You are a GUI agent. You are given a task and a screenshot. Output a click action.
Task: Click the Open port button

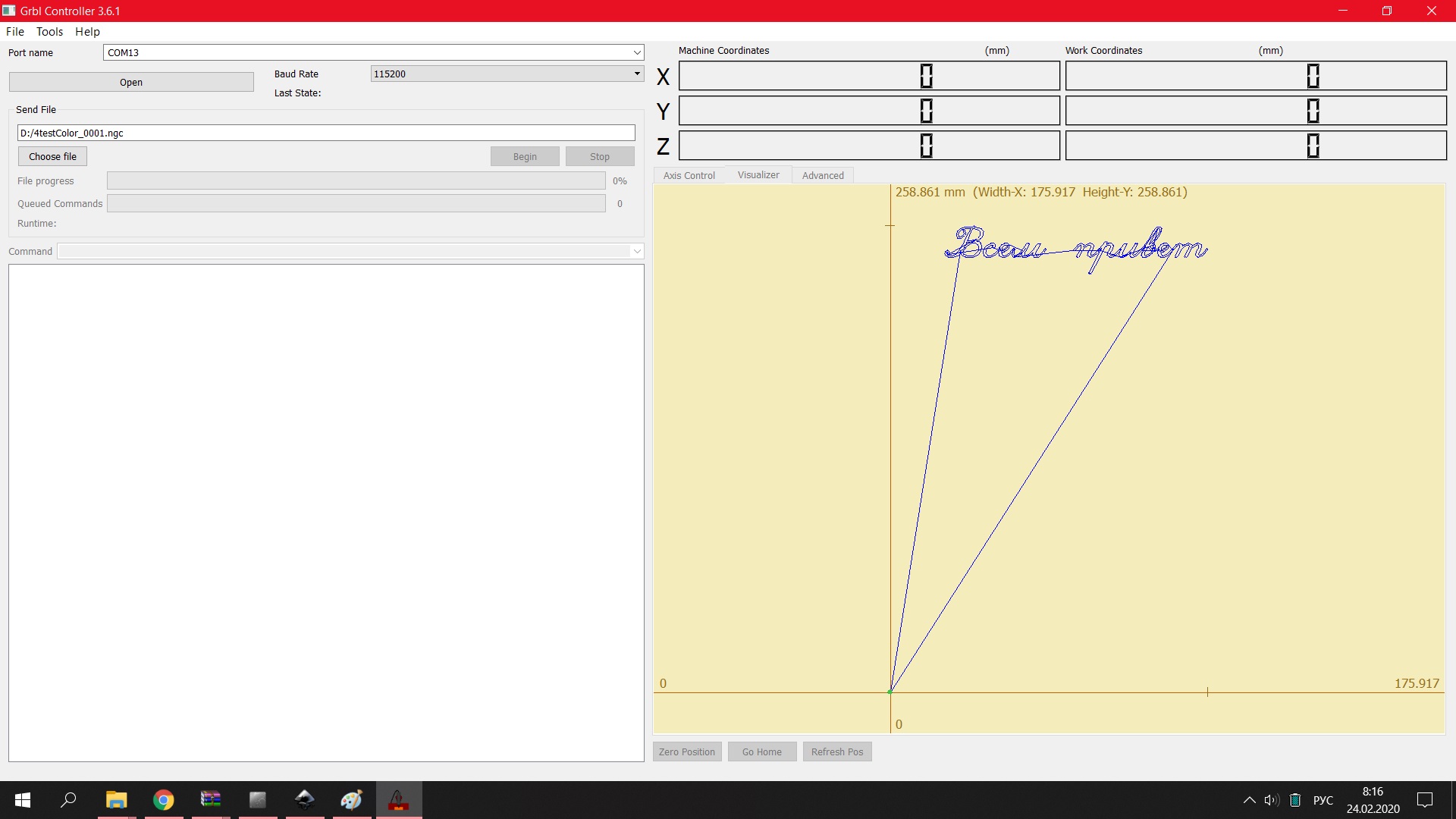[x=131, y=82]
